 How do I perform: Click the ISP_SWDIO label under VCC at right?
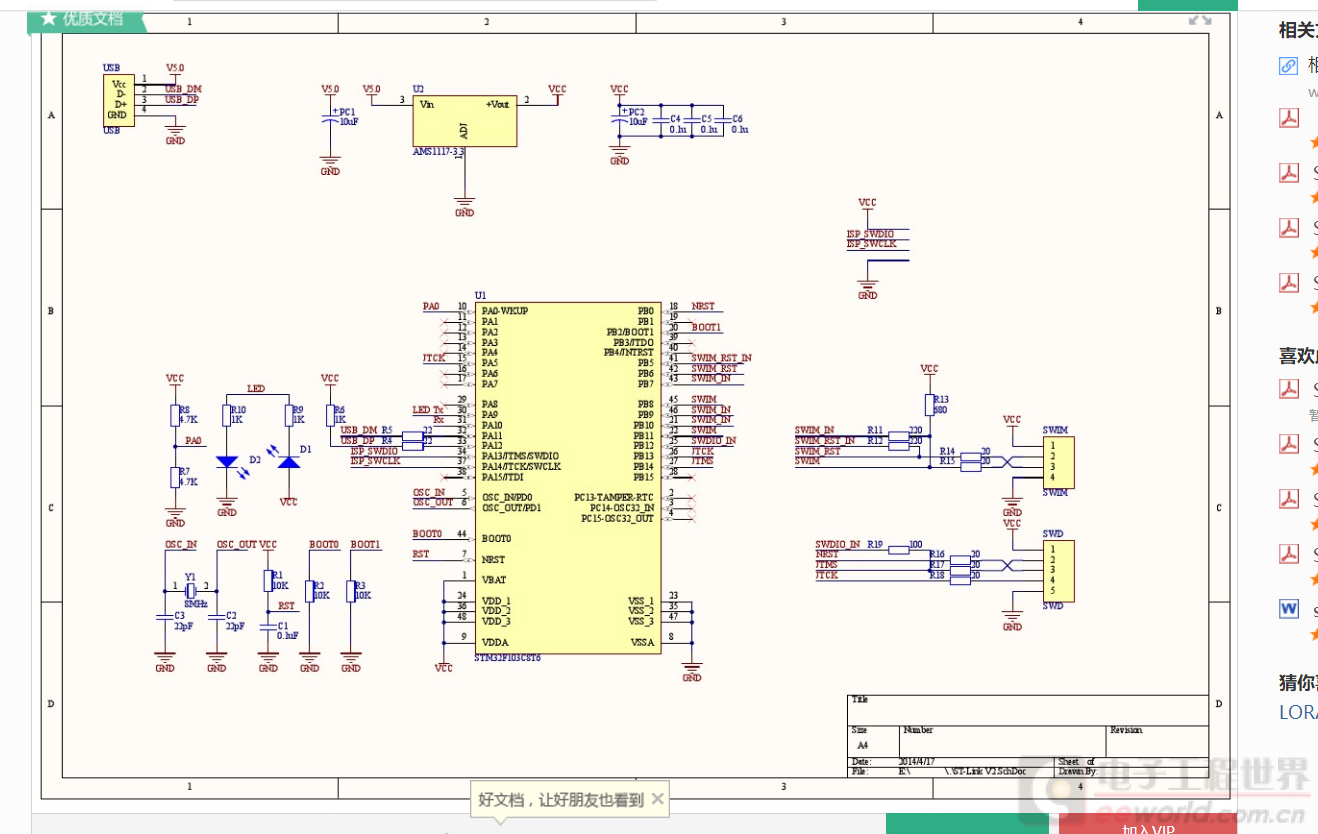[x=871, y=234]
